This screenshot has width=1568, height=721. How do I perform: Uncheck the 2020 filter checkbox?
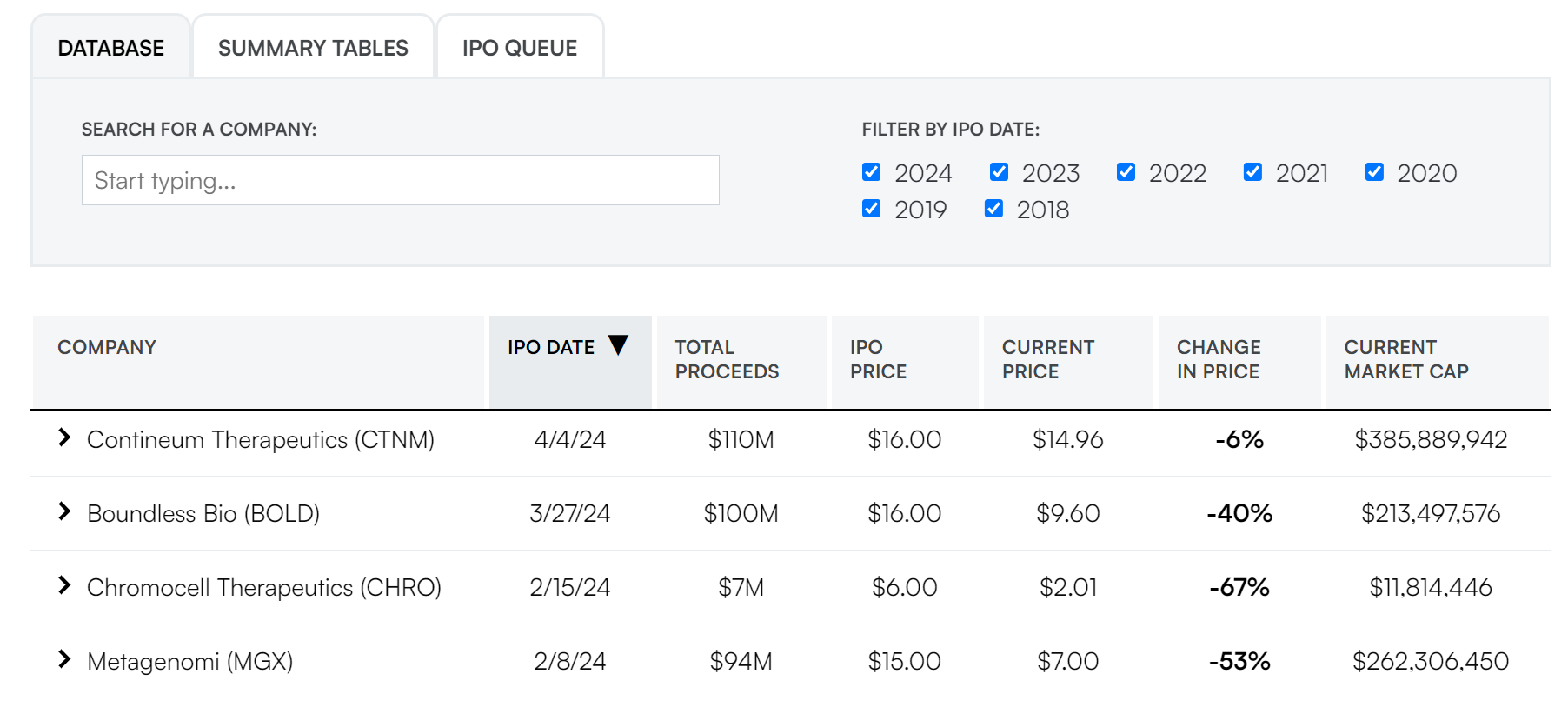(x=1375, y=172)
